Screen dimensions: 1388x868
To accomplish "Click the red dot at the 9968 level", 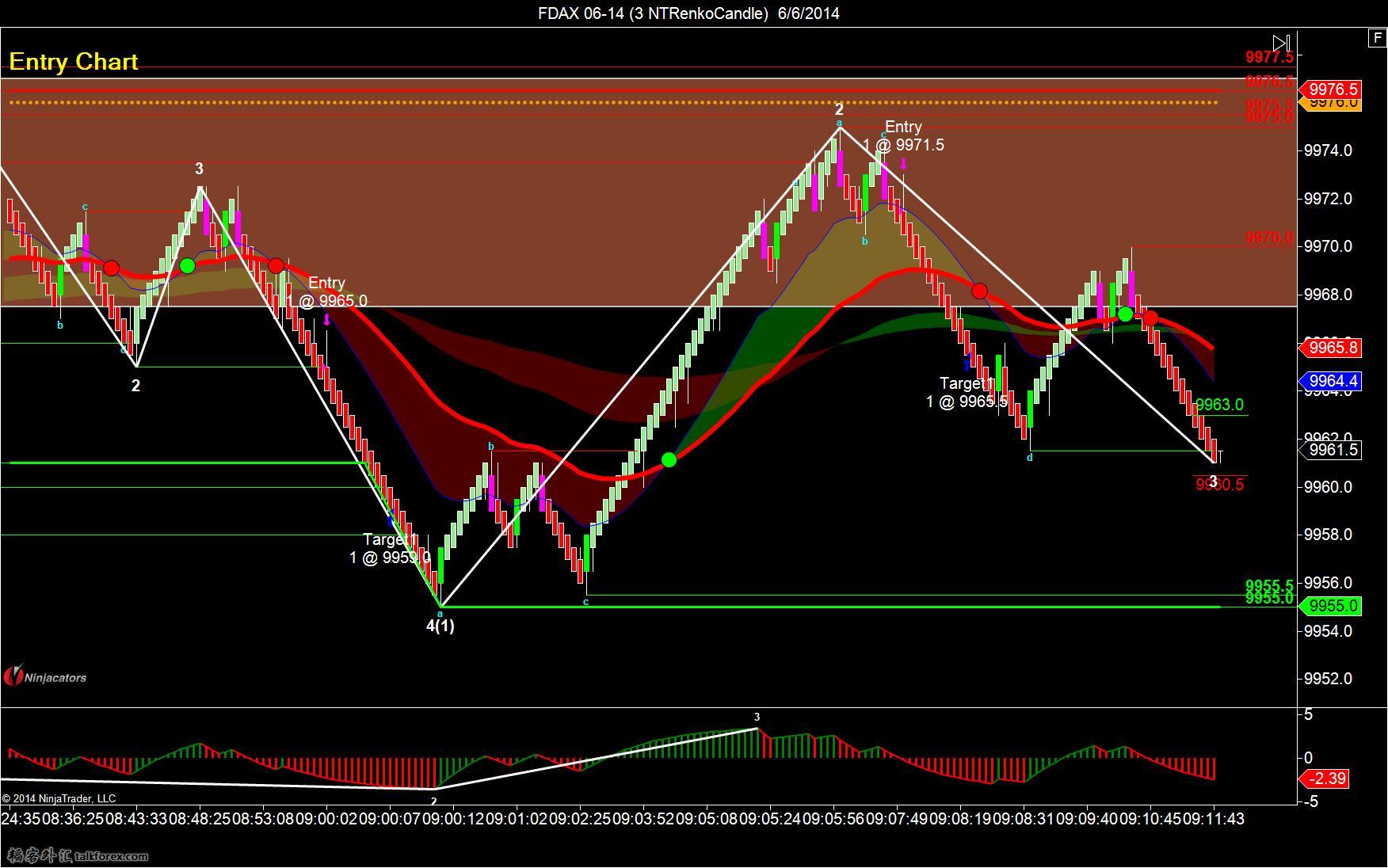I will (x=979, y=291).
